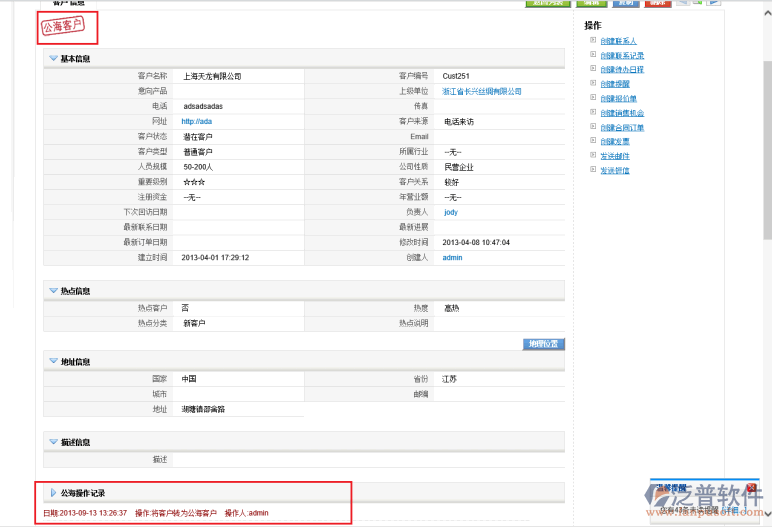774x528 pixels.
Task: Click arrow icon beside 创建合同订单
Action: coord(593,126)
